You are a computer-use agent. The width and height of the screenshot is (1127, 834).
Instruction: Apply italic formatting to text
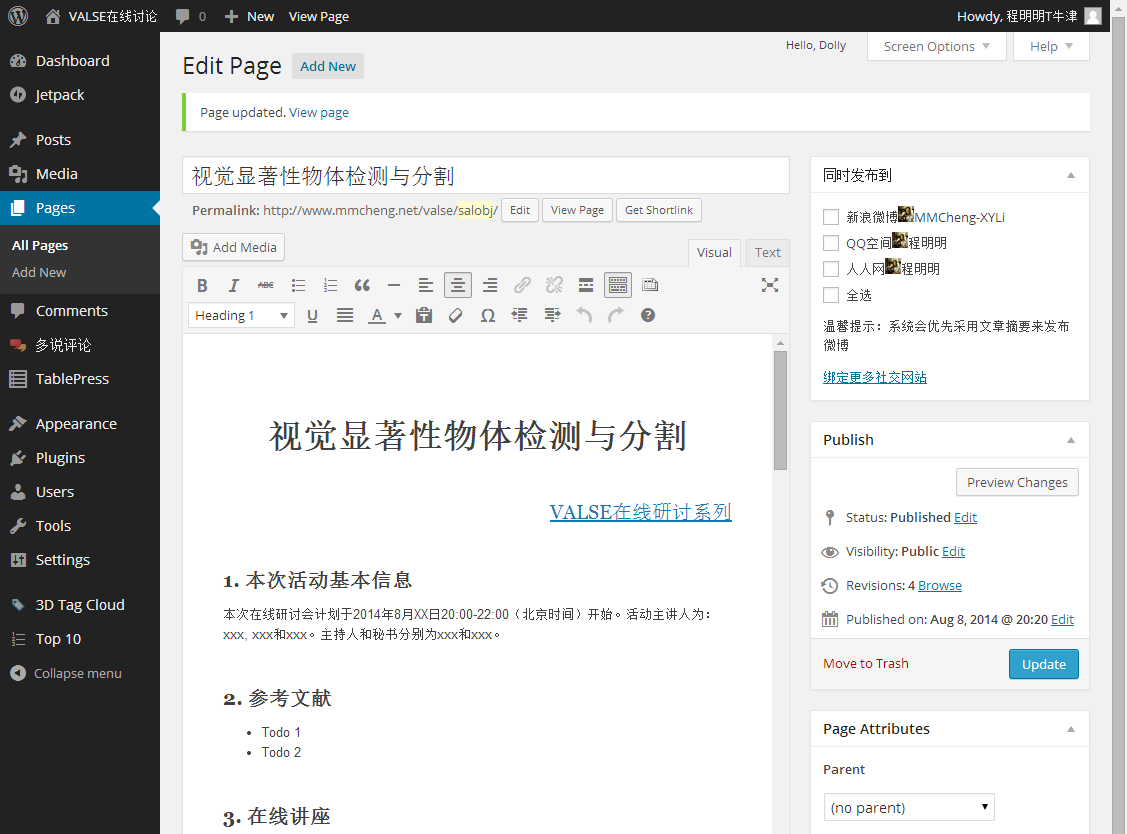coord(234,285)
